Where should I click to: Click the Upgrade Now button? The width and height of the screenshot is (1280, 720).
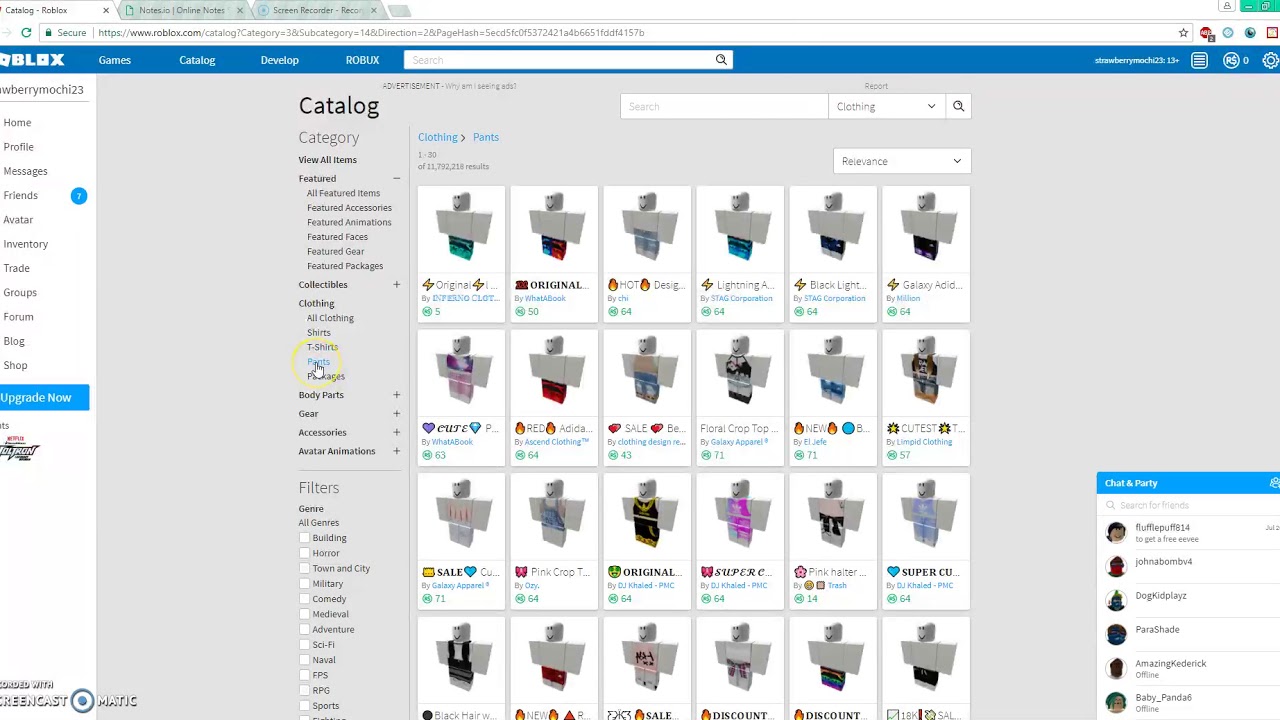tap(44, 398)
